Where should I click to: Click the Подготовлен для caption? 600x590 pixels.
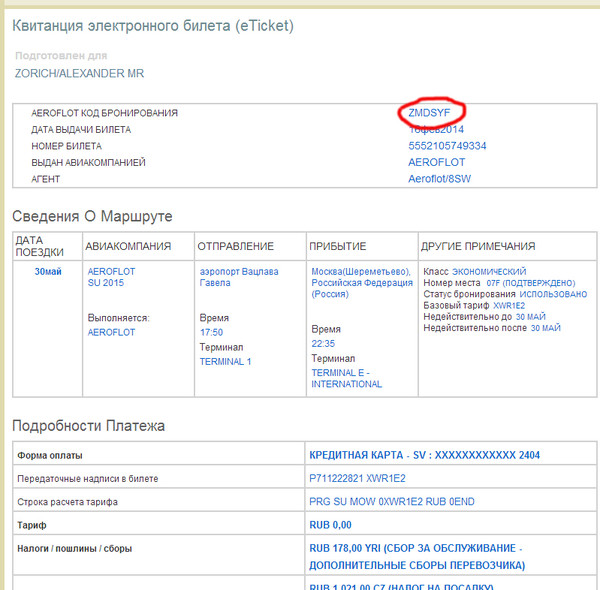[61, 56]
